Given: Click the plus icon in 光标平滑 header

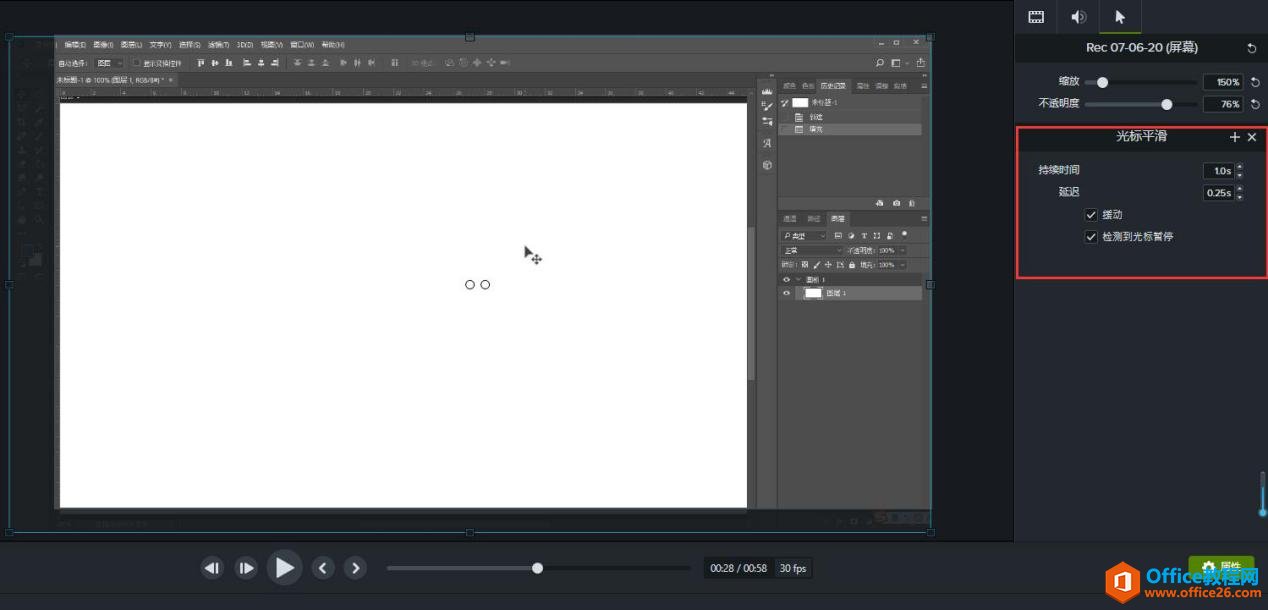Looking at the screenshot, I should tap(1235, 137).
